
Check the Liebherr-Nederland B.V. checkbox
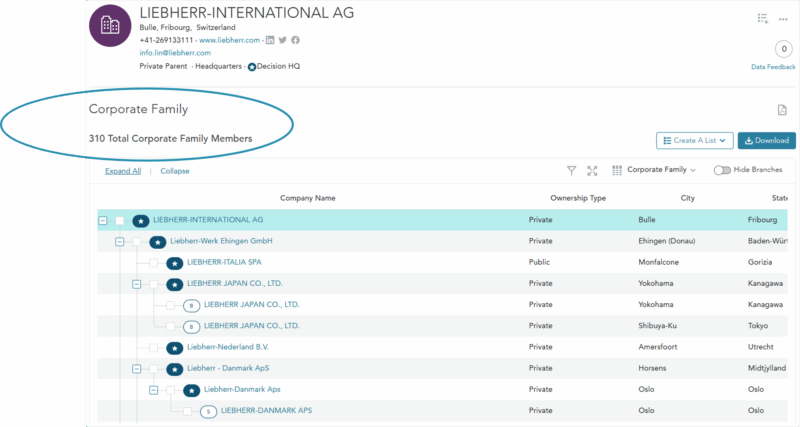point(153,347)
